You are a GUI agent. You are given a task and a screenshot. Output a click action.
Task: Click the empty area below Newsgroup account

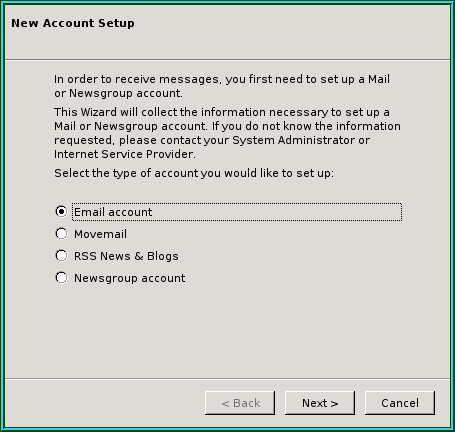227,330
